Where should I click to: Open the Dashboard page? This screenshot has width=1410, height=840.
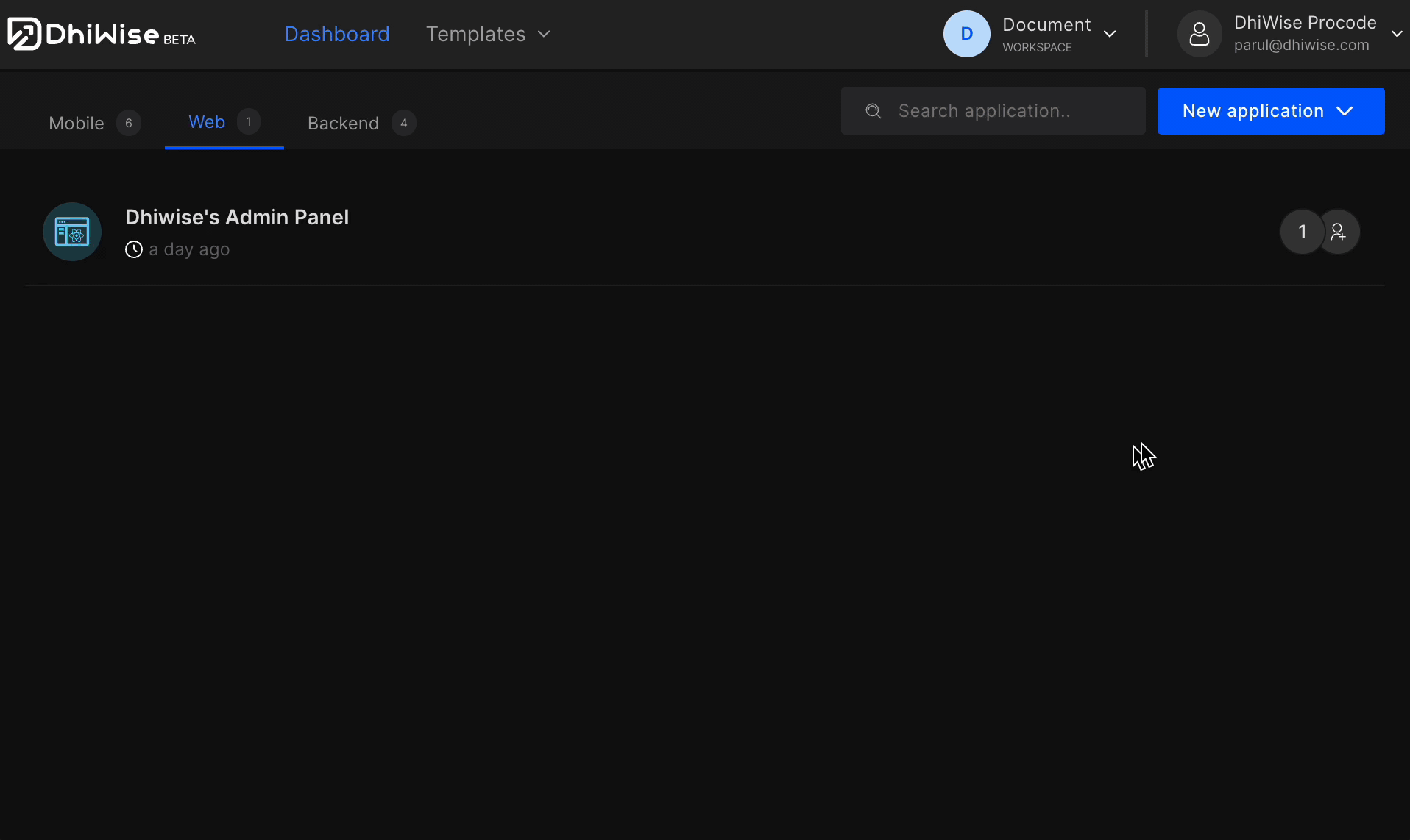[x=337, y=34]
